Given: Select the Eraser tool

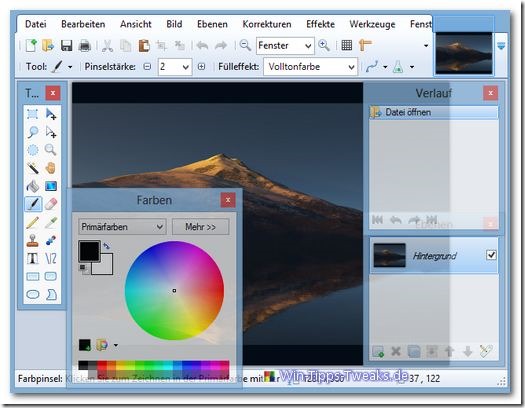Looking at the screenshot, I should [51, 204].
